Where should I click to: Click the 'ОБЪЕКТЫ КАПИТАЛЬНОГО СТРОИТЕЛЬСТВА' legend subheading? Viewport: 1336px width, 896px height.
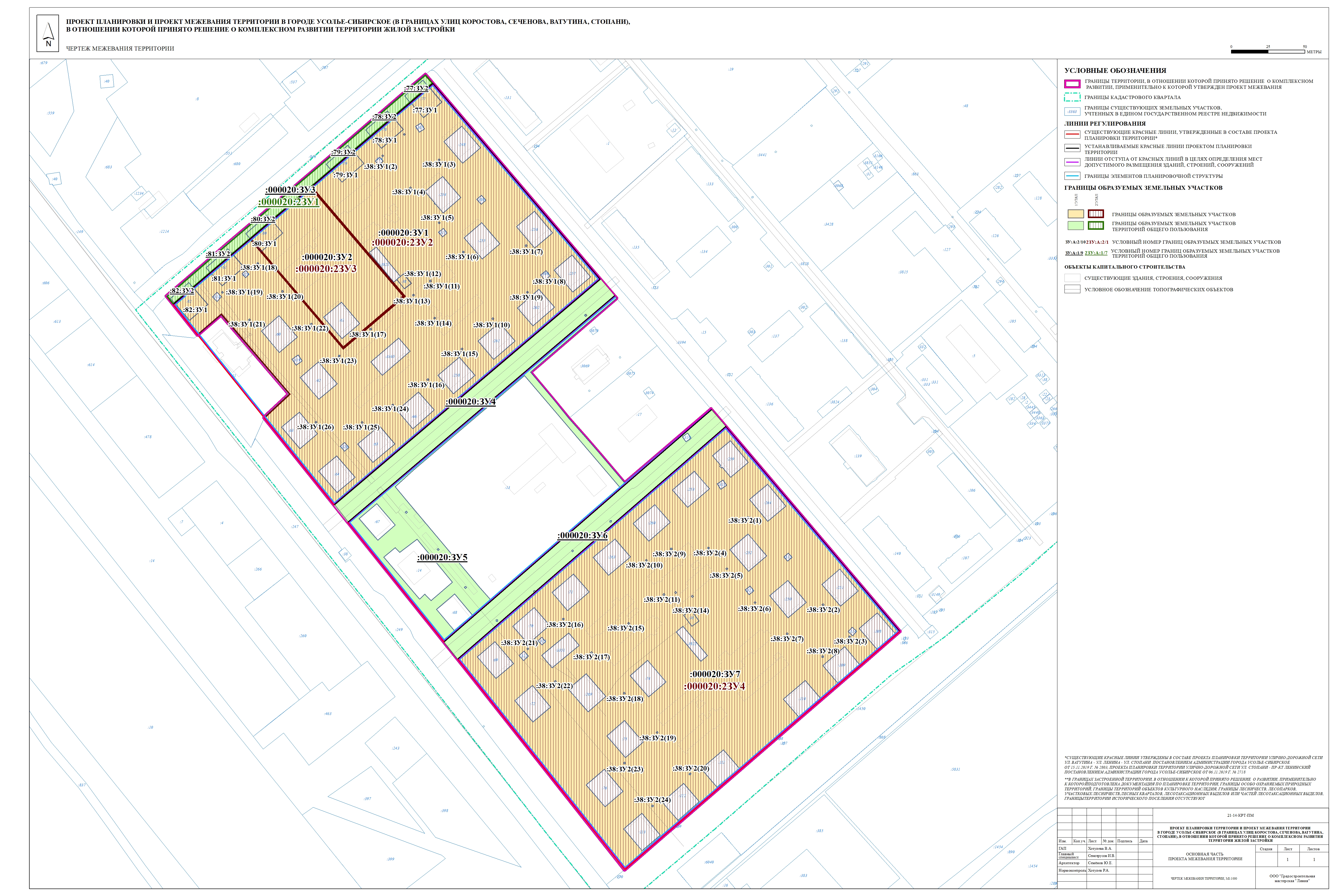click(x=1125, y=267)
